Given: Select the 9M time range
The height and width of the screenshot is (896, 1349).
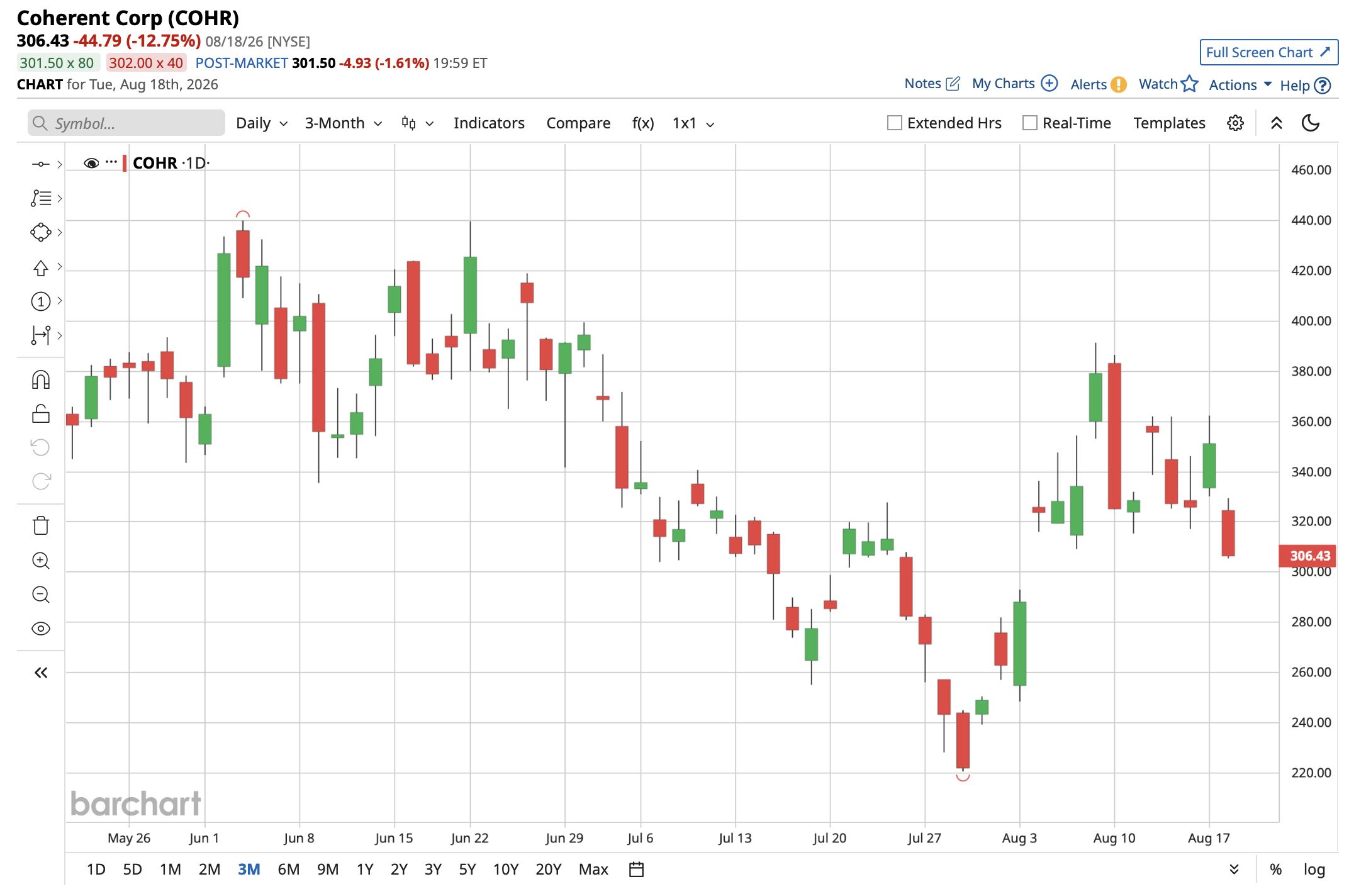Looking at the screenshot, I should (328, 870).
